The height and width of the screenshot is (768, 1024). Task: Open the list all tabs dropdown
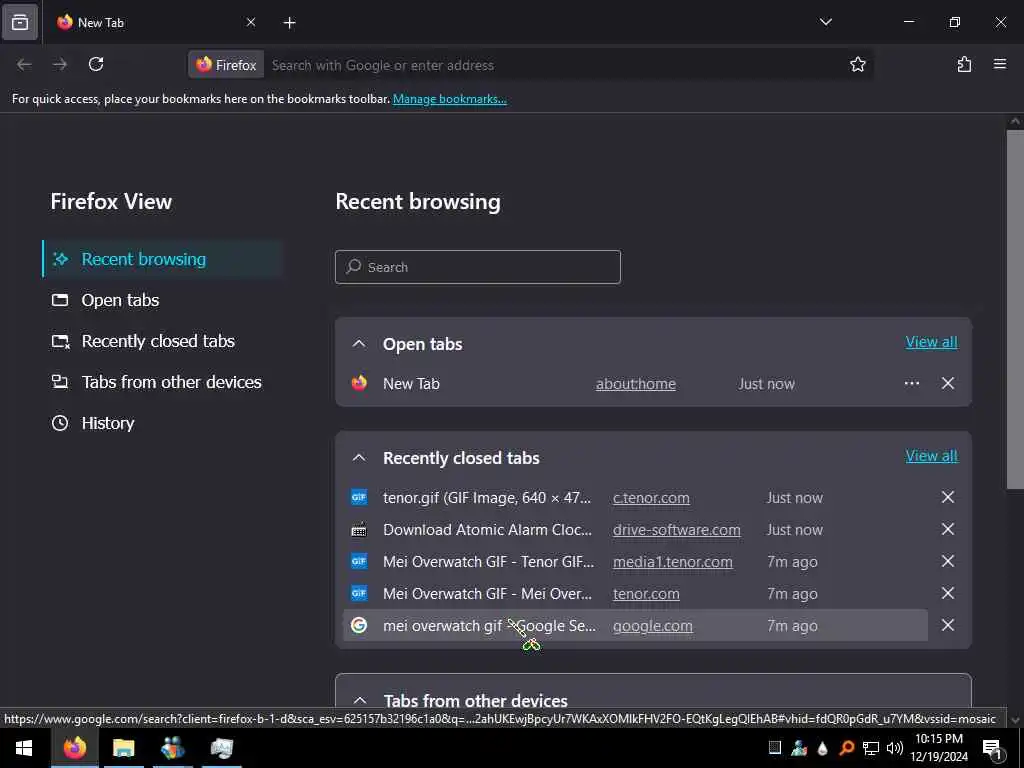(825, 22)
